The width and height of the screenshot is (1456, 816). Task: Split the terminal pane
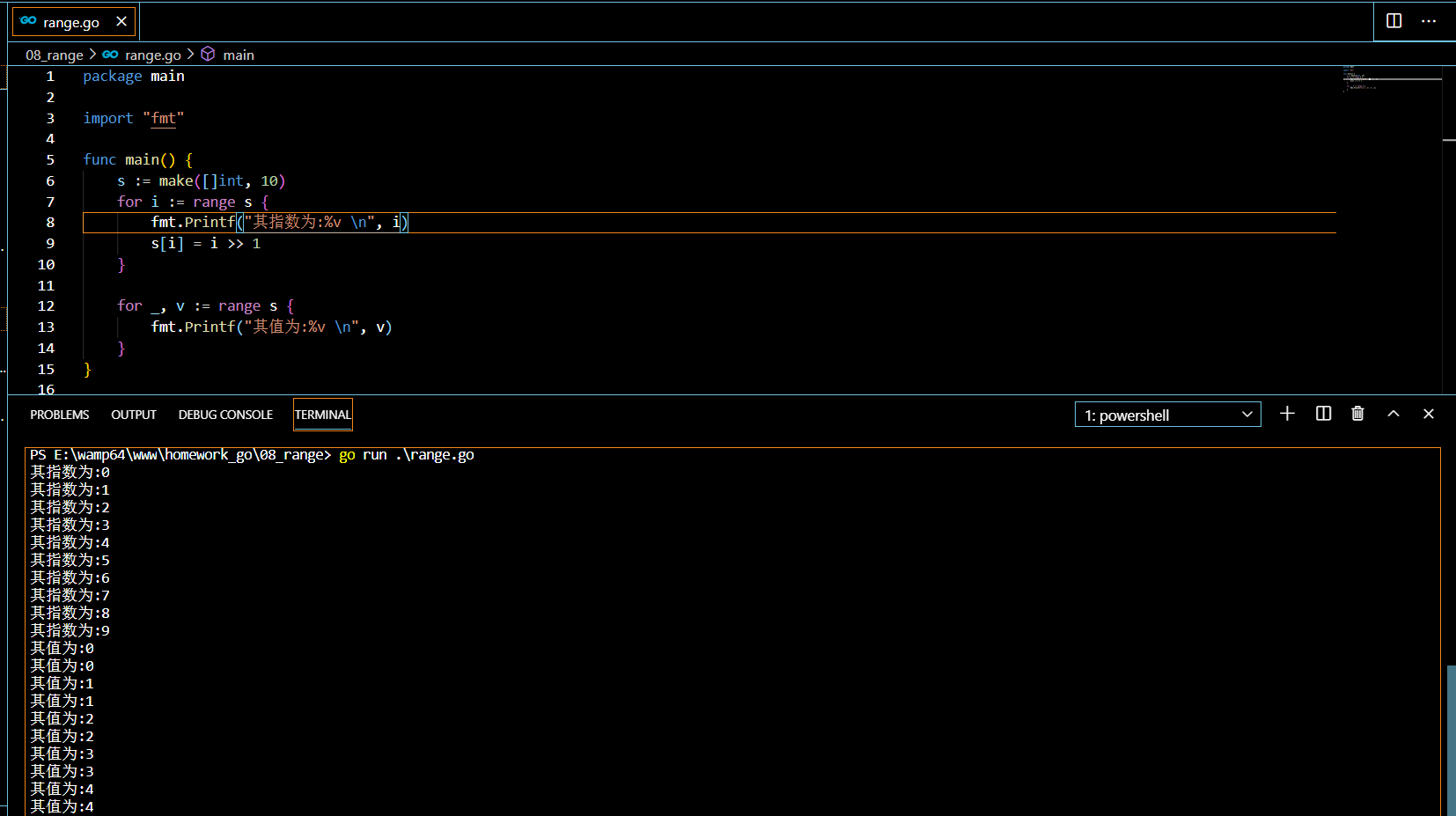1323,414
